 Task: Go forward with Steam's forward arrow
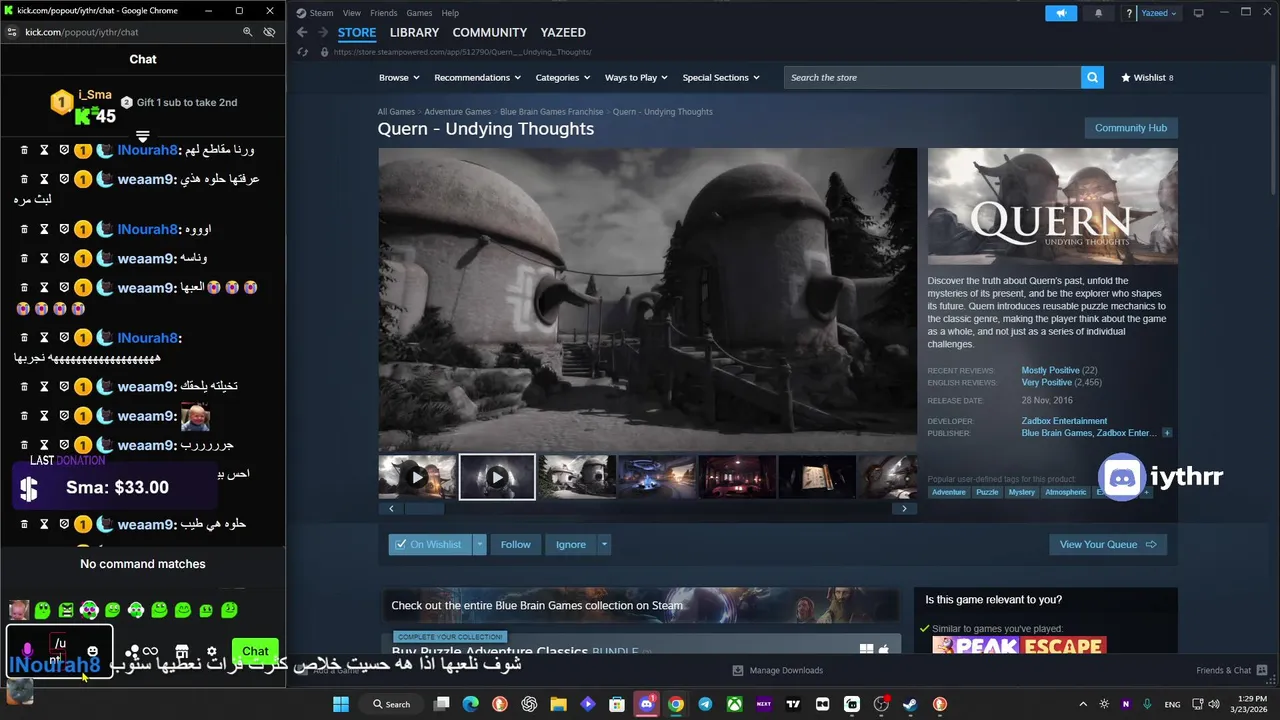[x=323, y=32]
